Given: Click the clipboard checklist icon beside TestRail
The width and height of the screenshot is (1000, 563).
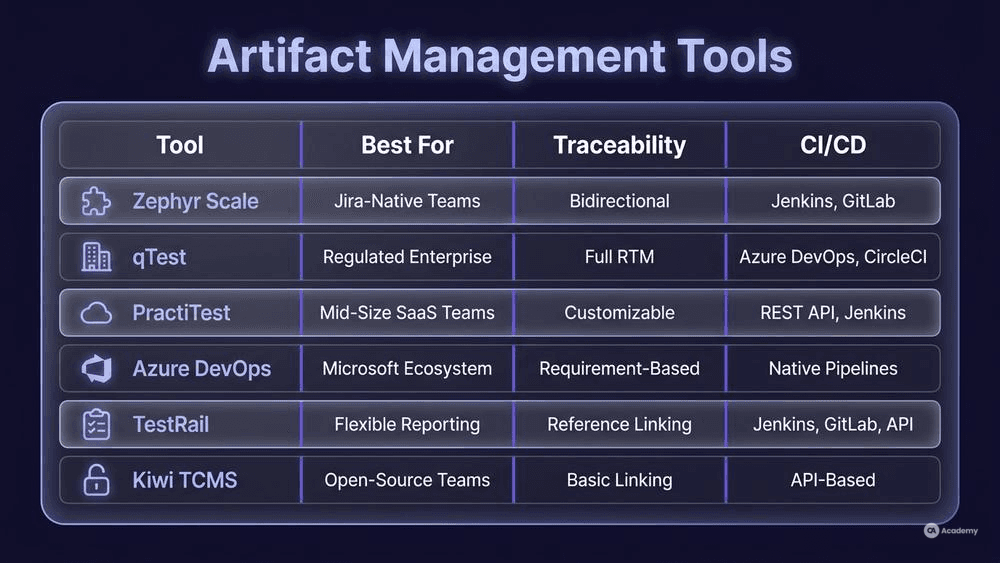Looking at the screenshot, I should coord(96,424).
